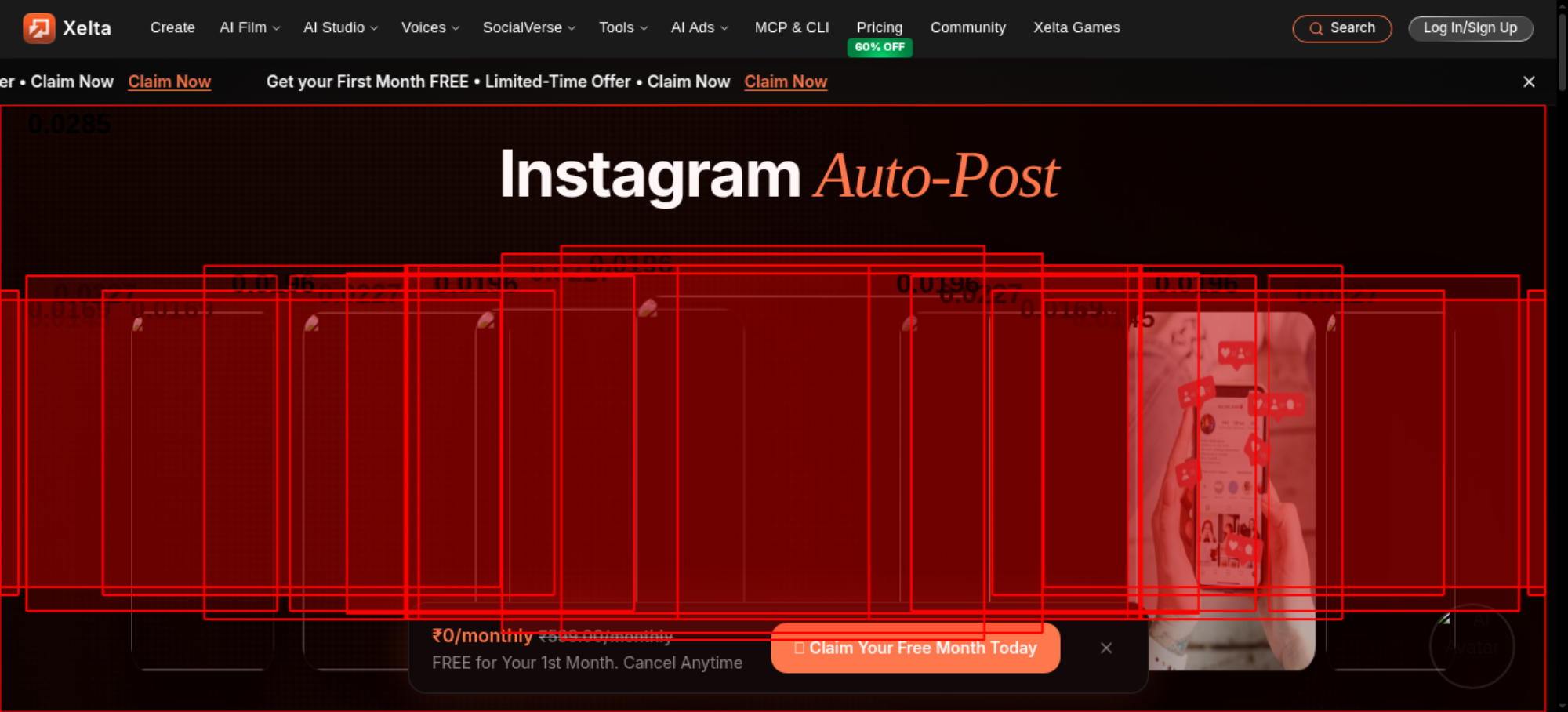The width and height of the screenshot is (1568, 712).
Task: Open the Create menu item
Action: [172, 27]
